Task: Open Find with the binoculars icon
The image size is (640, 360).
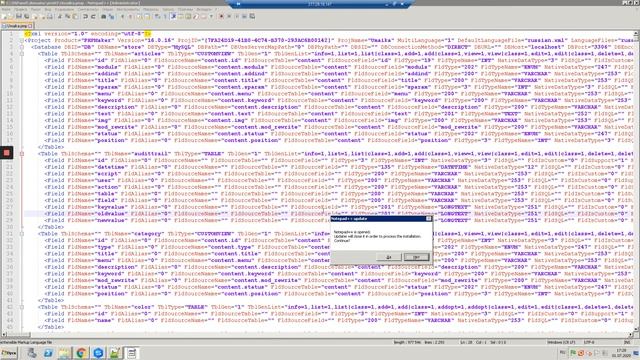Action: coord(103,16)
